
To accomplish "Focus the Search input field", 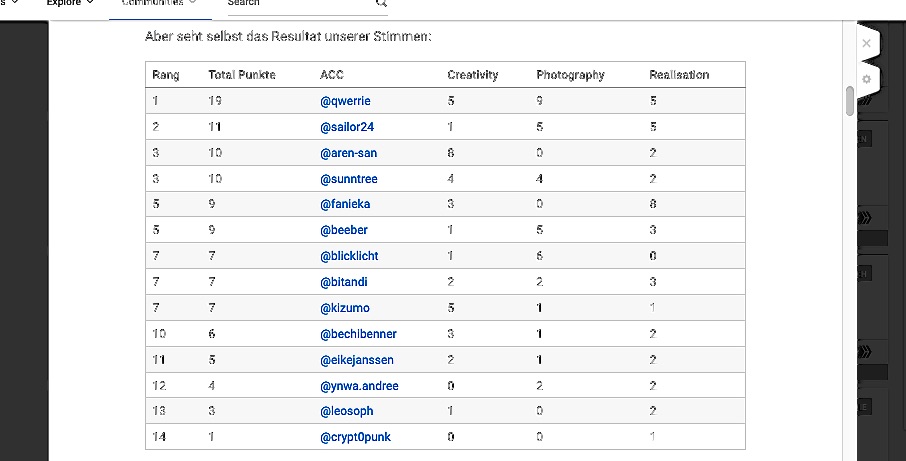I will [298, 3].
